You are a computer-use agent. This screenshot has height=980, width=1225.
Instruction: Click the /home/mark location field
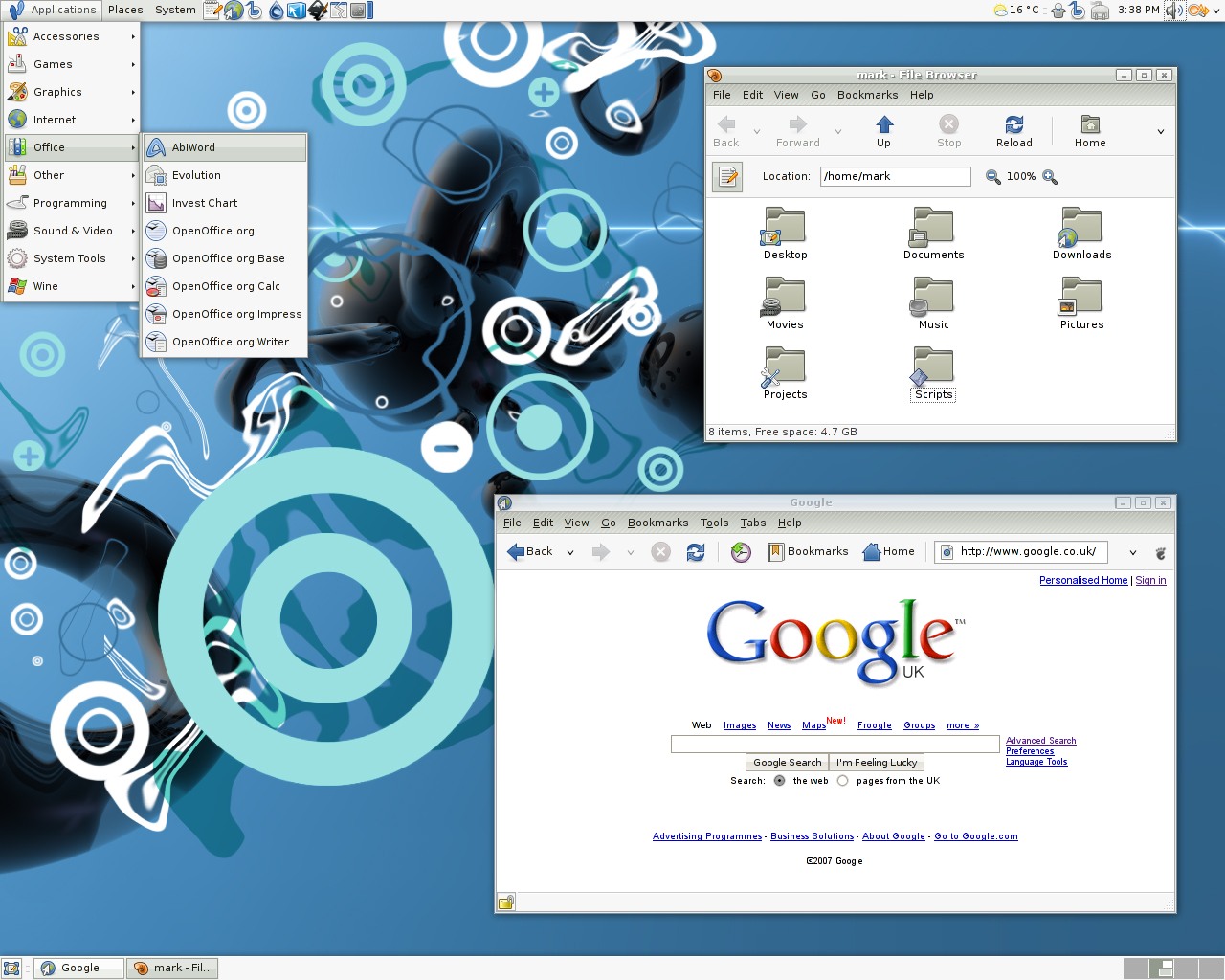(x=896, y=176)
